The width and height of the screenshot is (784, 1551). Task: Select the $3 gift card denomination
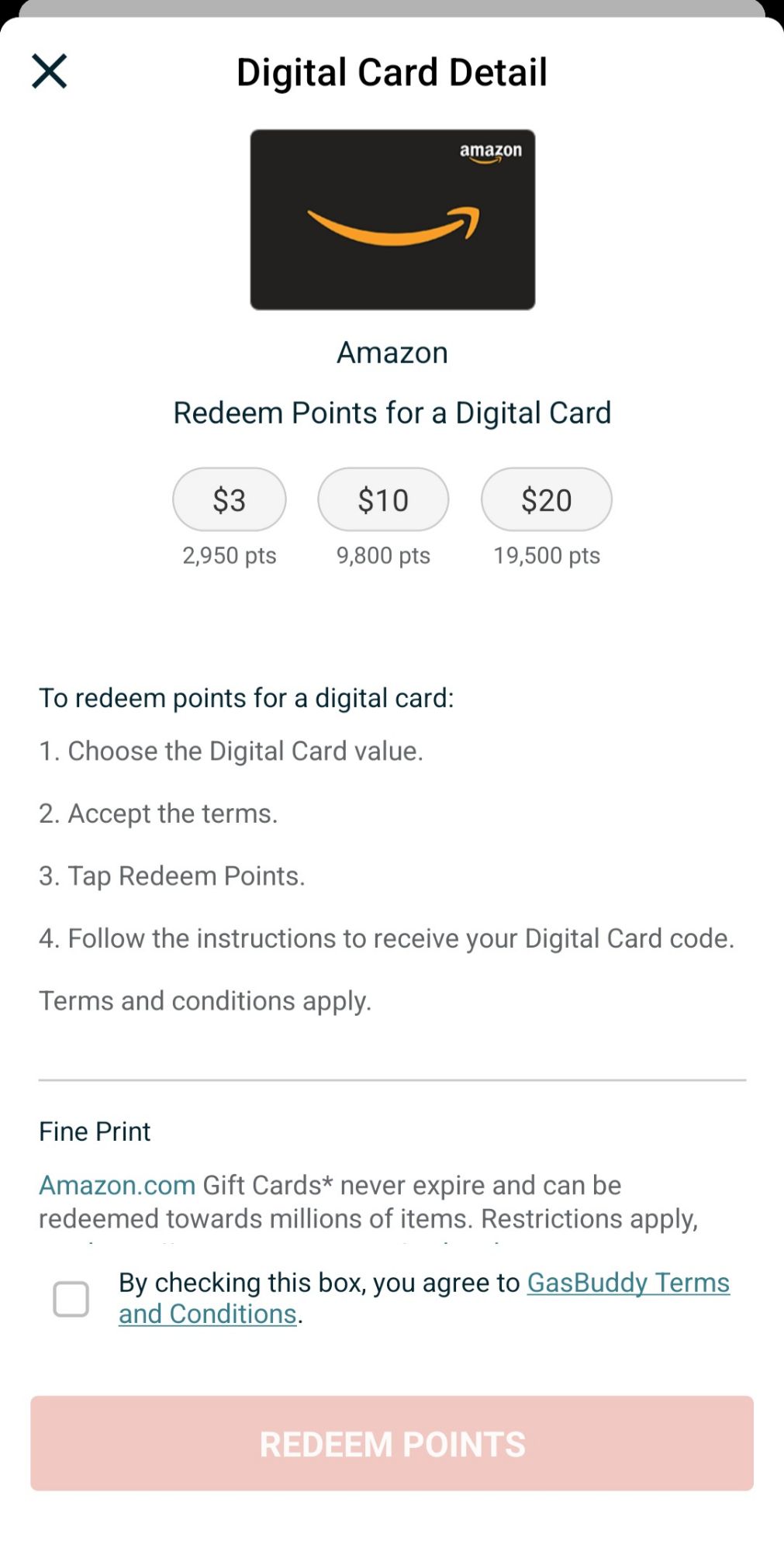[x=229, y=499]
